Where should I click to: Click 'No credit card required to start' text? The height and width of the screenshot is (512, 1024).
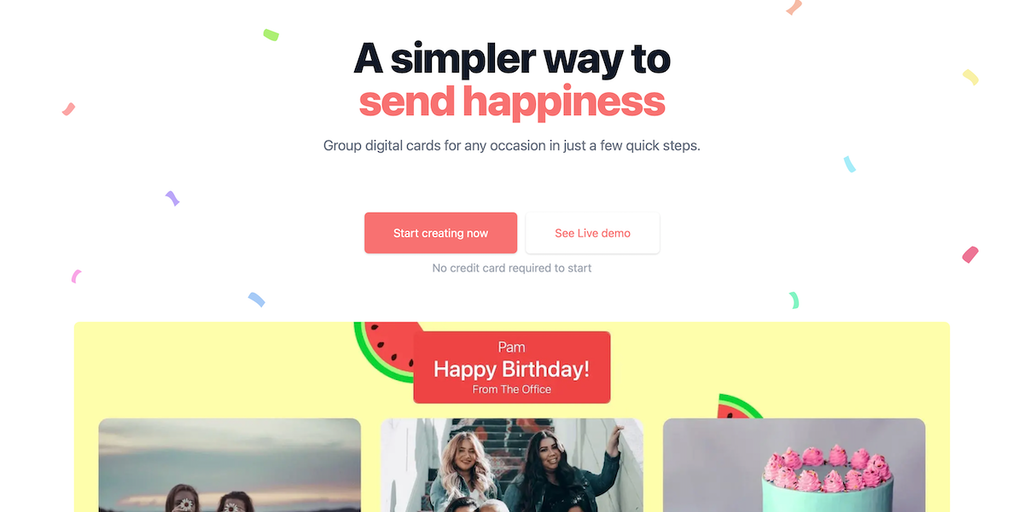[x=512, y=268]
